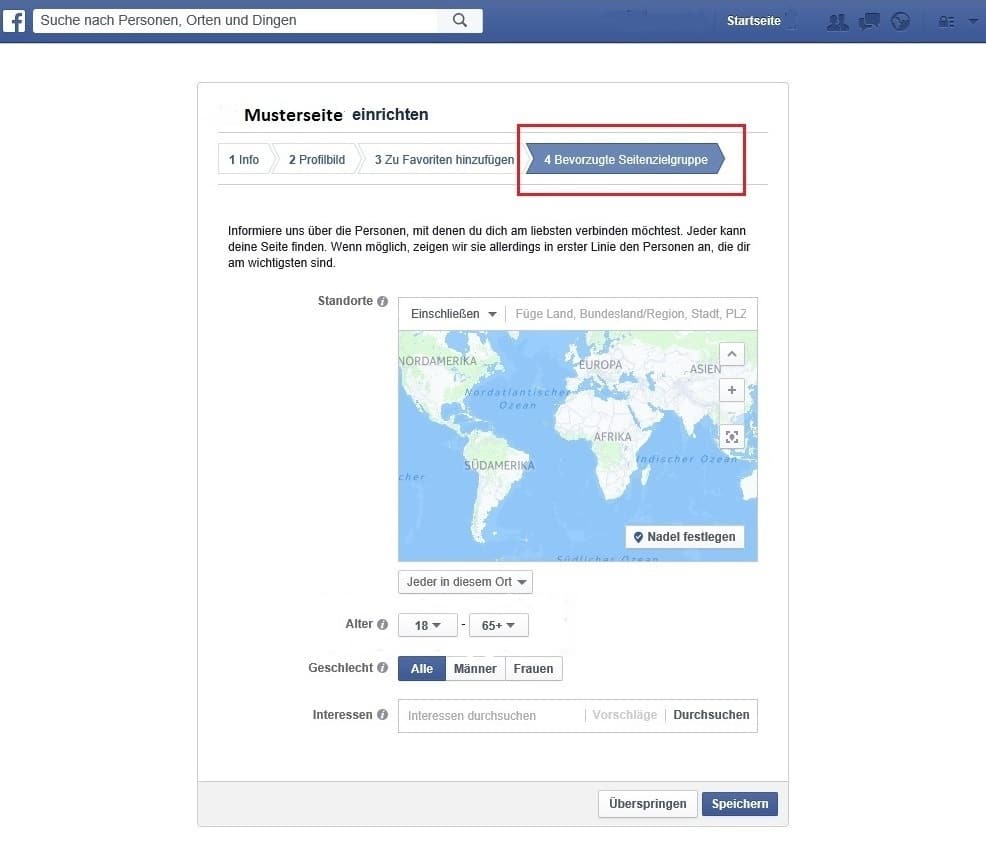The width and height of the screenshot is (986, 852).
Task: Click the Speichern button
Action: click(x=739, y=804)
